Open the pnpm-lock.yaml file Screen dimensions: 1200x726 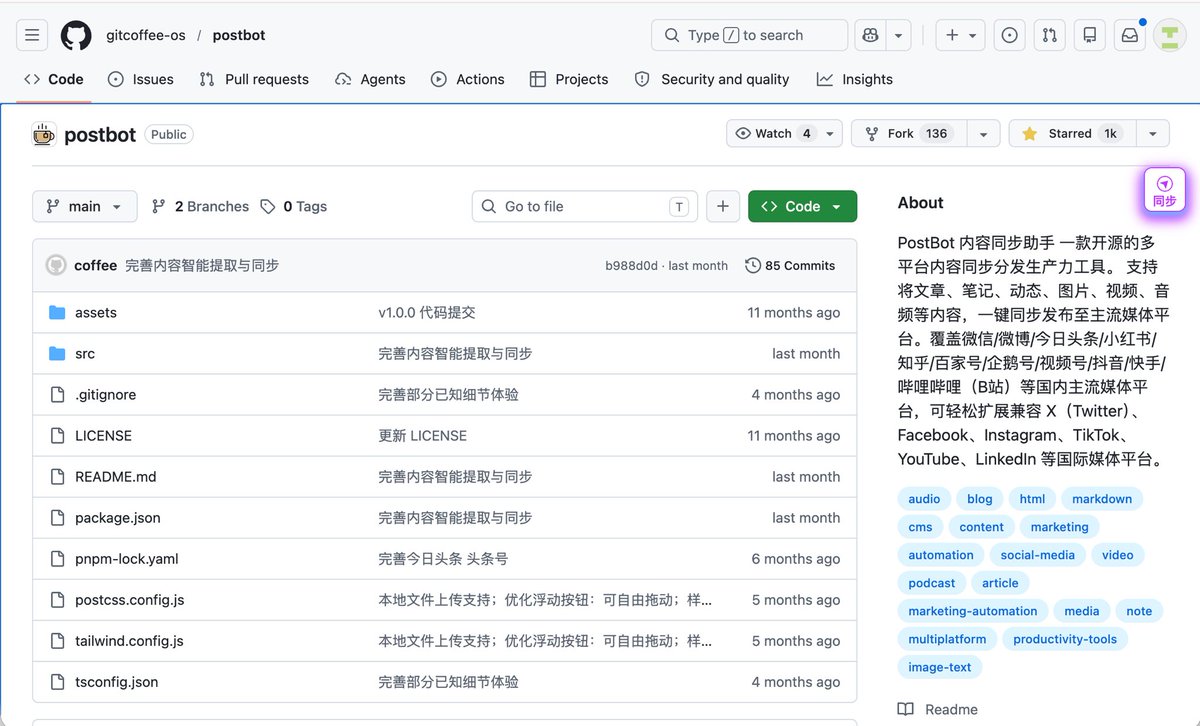click(x=126, y=558)
